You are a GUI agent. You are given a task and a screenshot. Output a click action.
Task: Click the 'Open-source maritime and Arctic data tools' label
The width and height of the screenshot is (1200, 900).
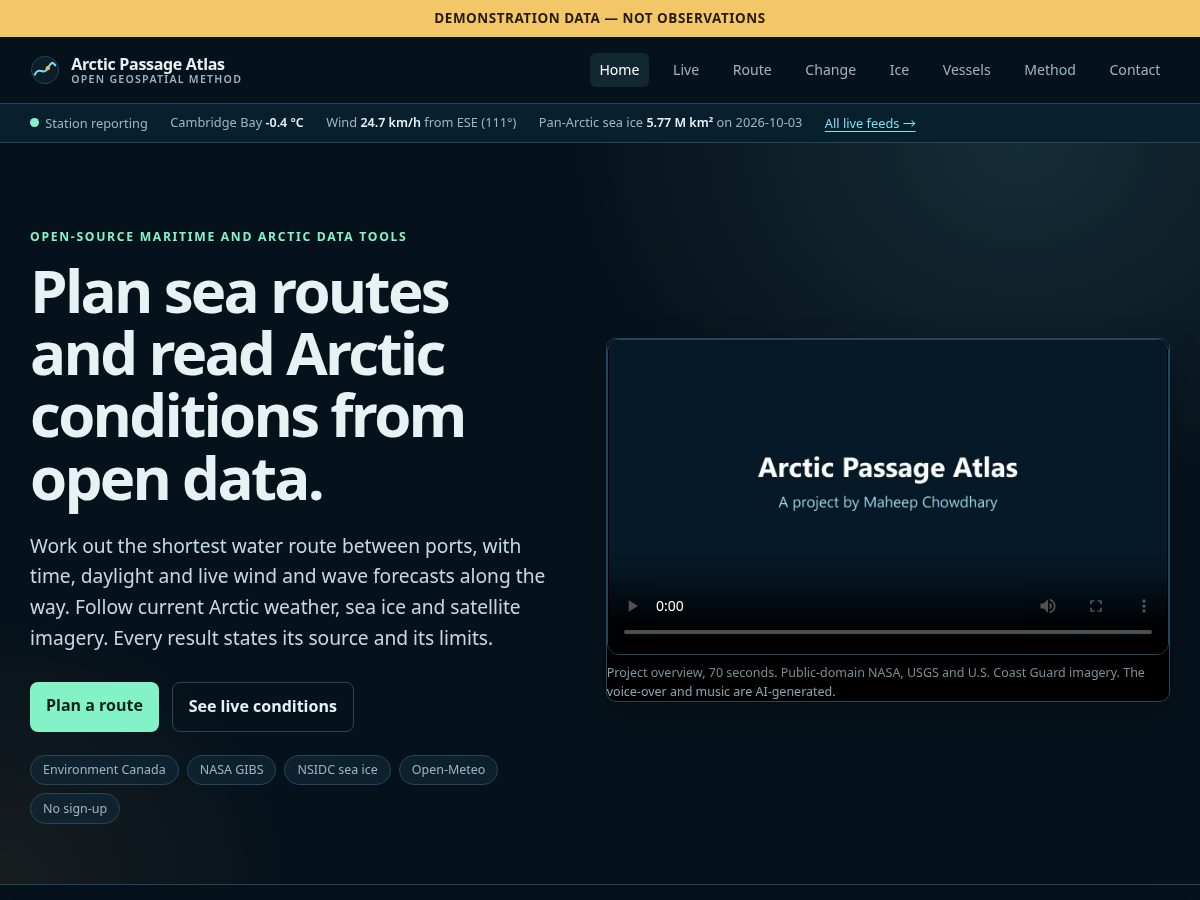tap(218, 237)
